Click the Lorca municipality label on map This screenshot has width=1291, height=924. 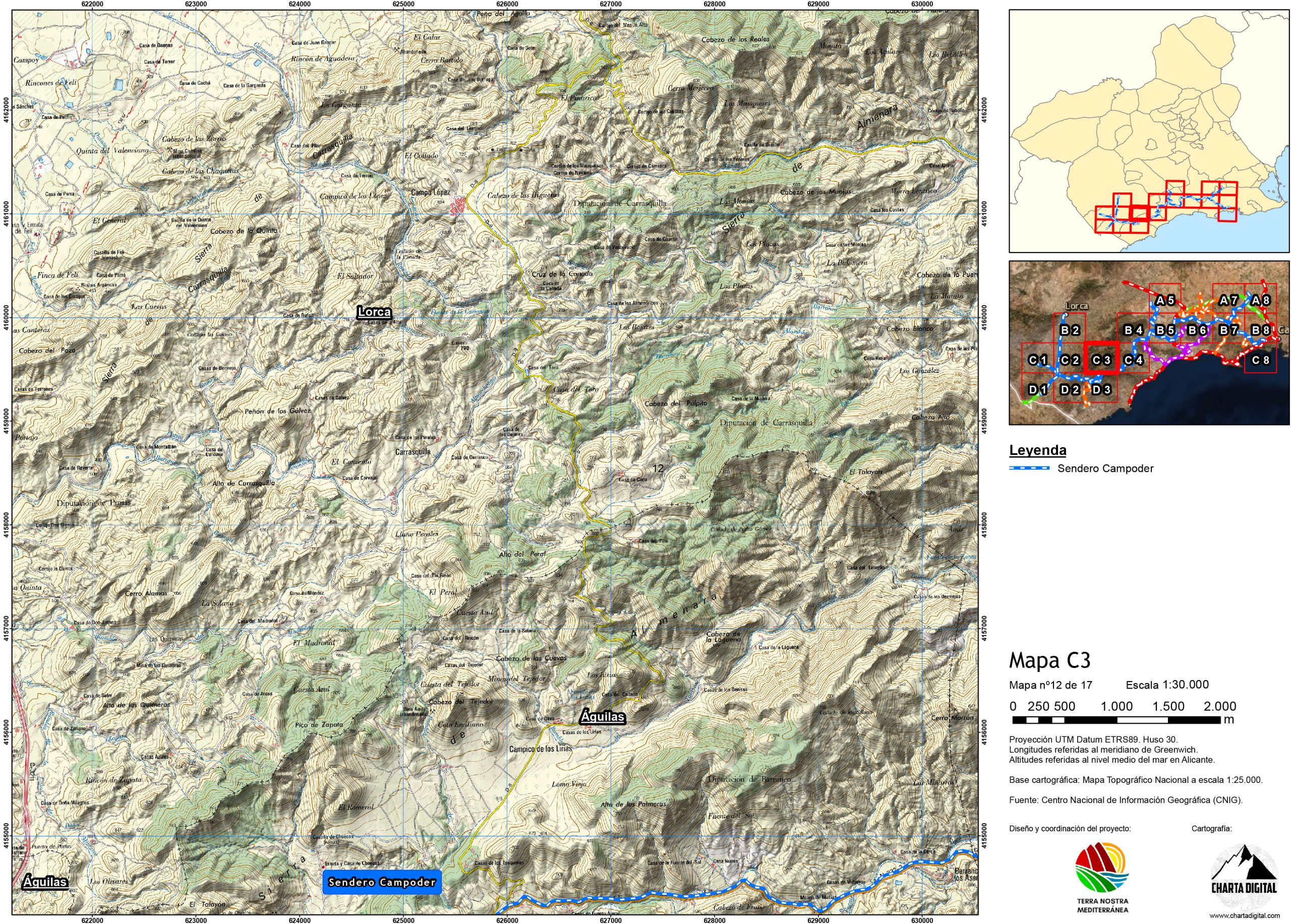(x=374, y=312)
